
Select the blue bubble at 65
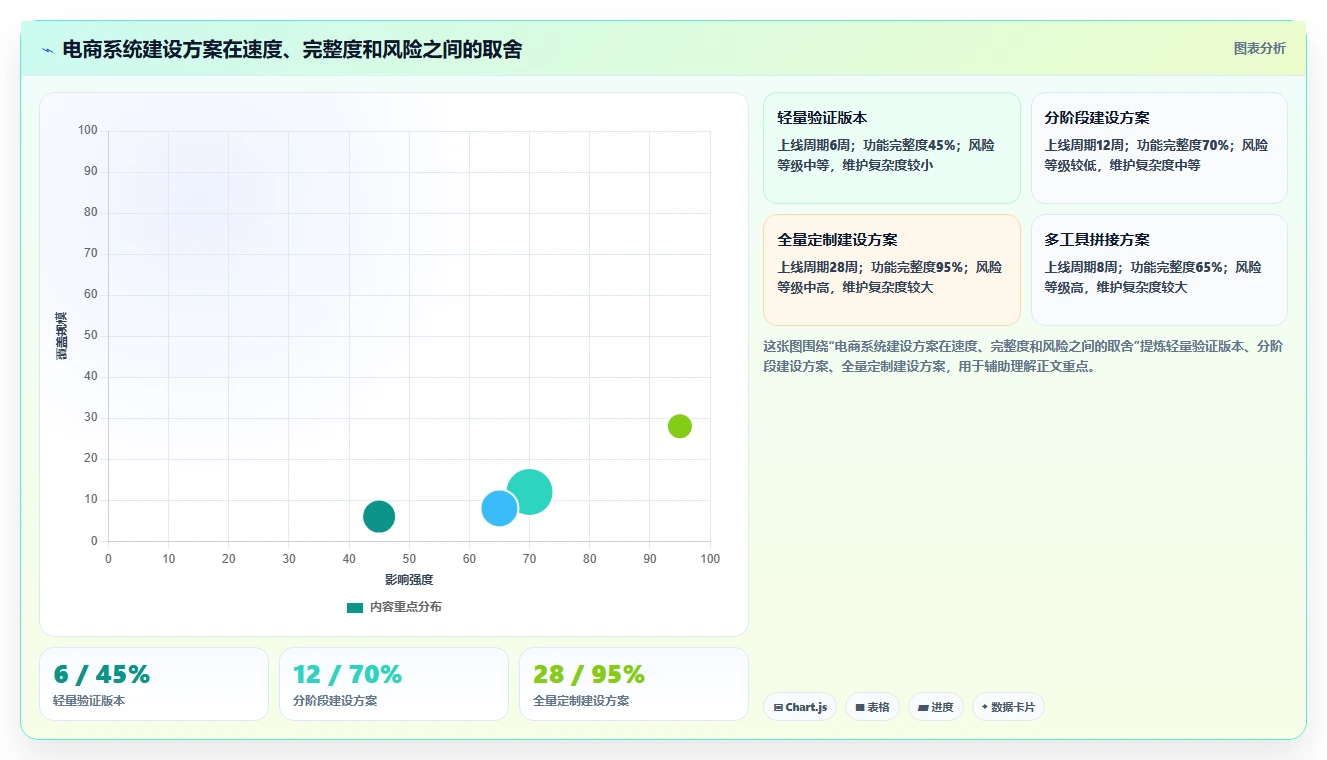[x=499, y=508]
